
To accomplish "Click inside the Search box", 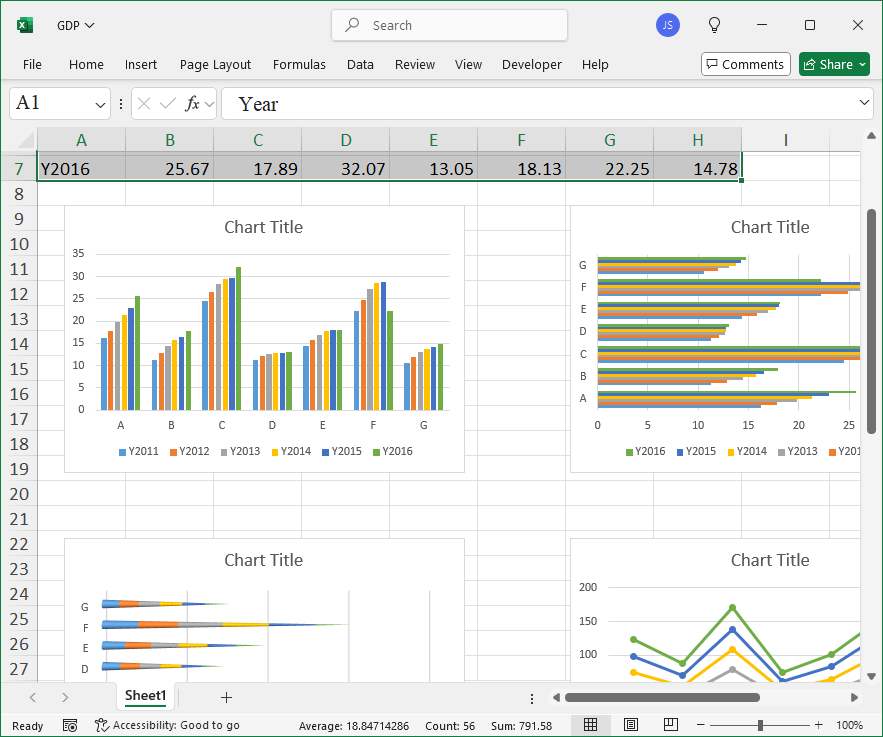I will pyautogui.click(x=449, y=25).
